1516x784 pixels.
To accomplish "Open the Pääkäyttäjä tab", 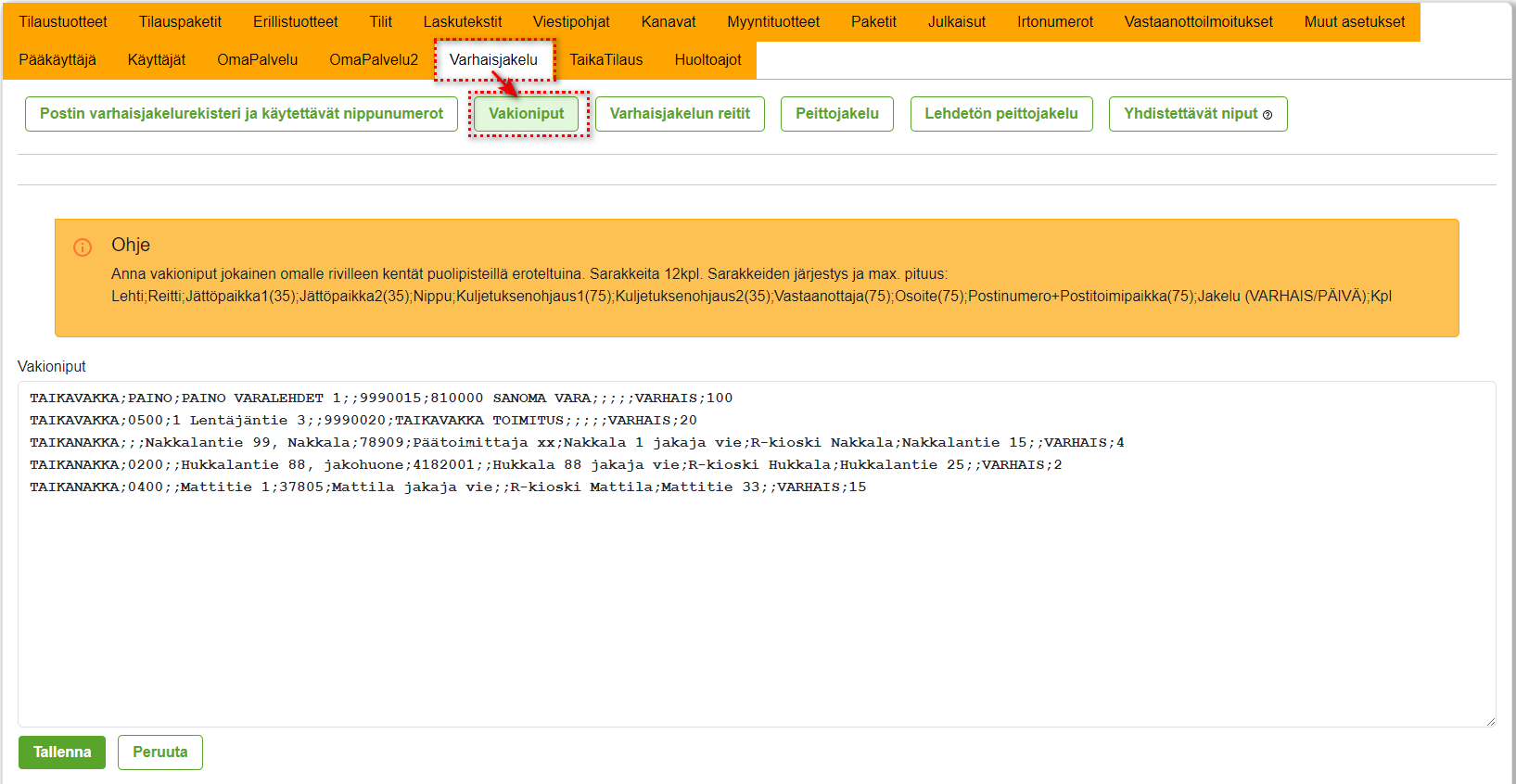I will [57, 59].
